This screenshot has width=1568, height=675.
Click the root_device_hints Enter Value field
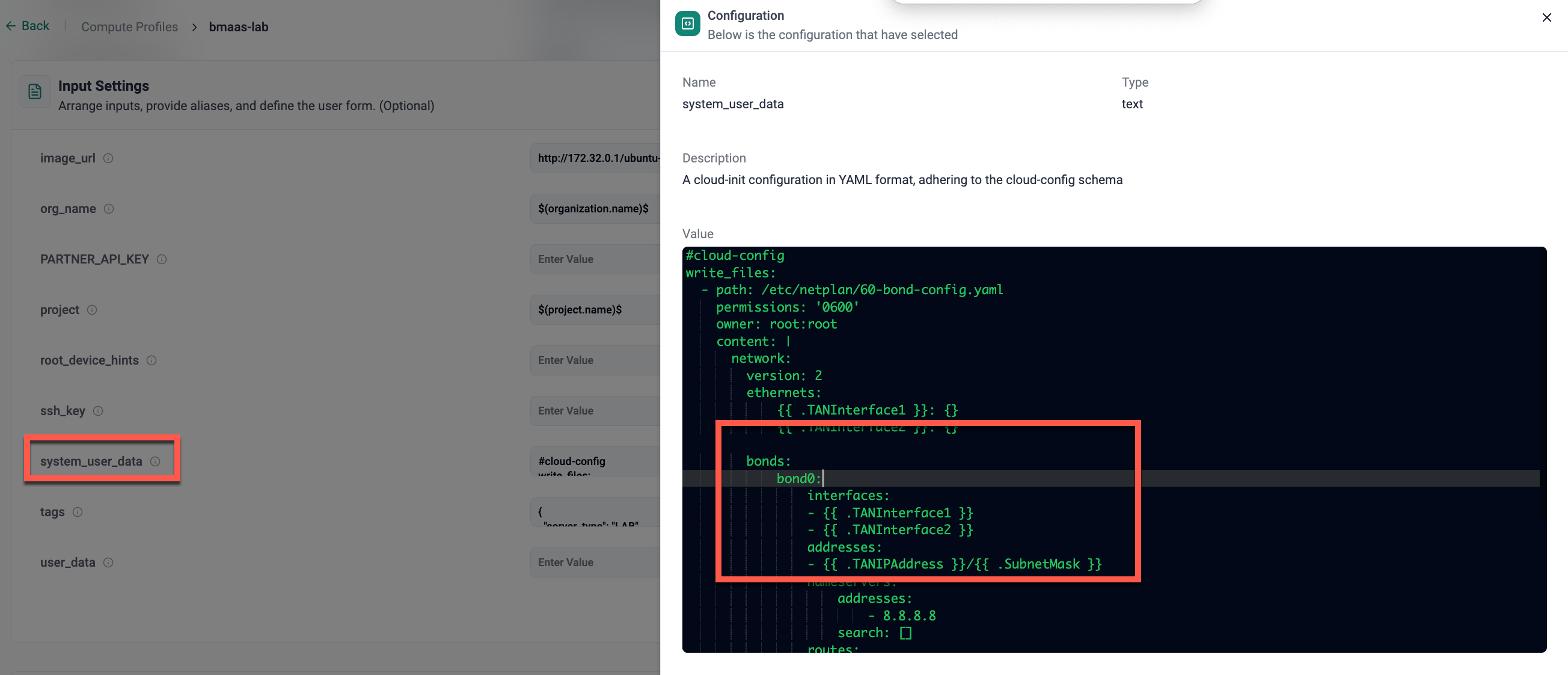click(595, 360)
